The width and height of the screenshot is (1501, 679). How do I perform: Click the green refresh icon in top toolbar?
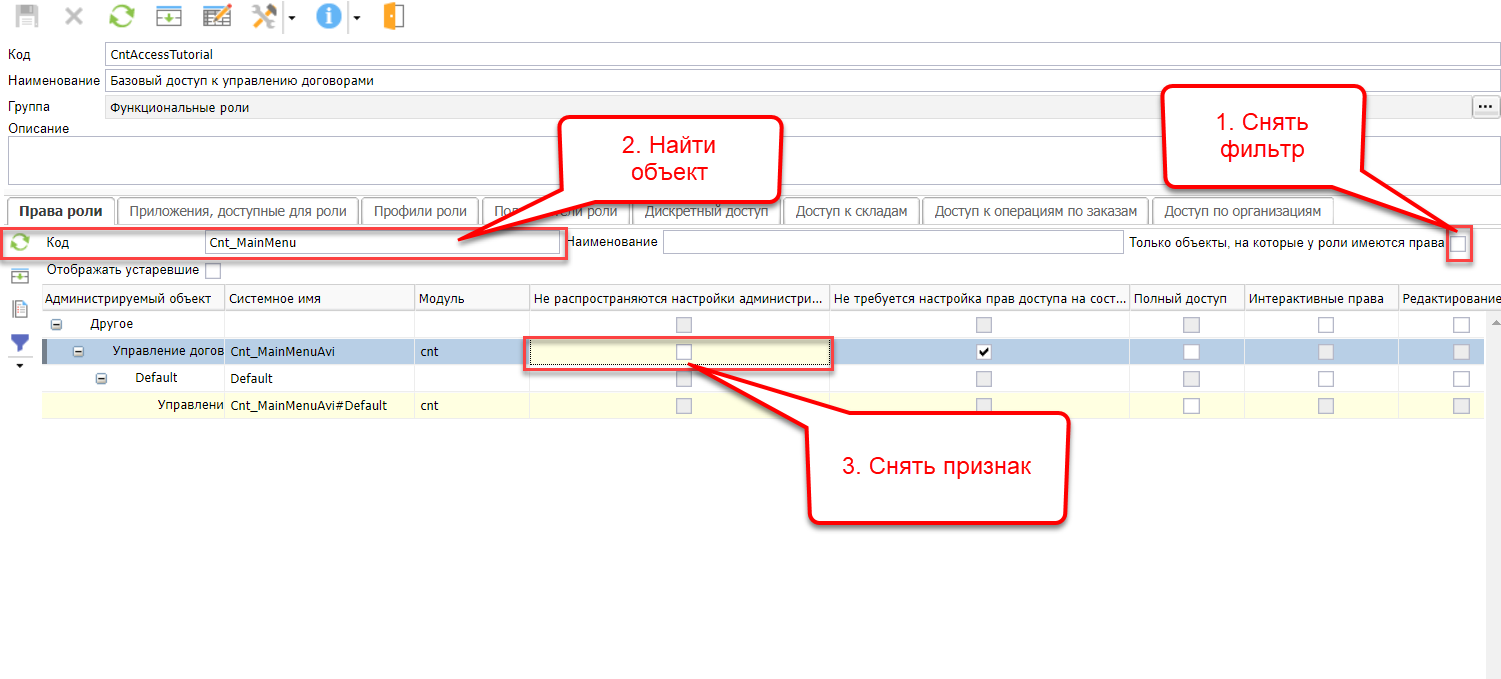[121, 16]
